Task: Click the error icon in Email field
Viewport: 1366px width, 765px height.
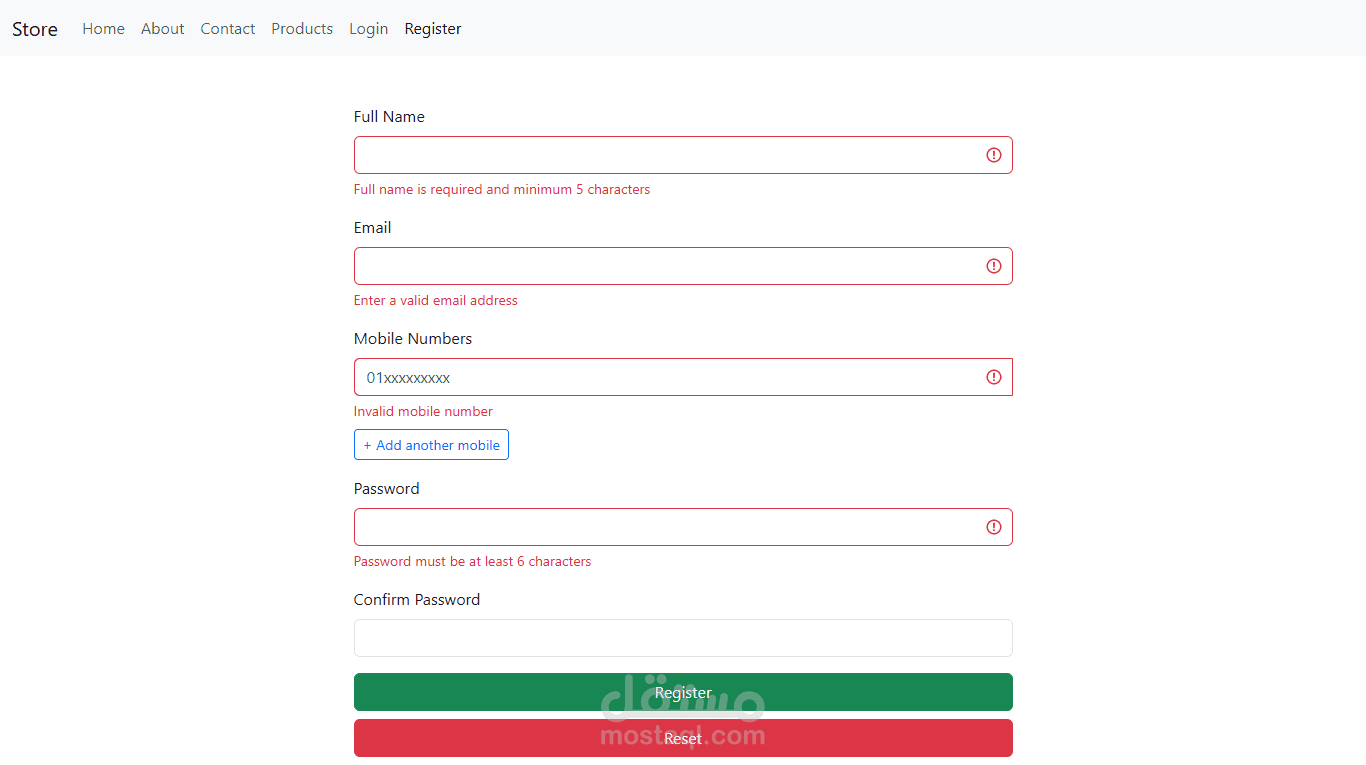Action: coord(993,266)
